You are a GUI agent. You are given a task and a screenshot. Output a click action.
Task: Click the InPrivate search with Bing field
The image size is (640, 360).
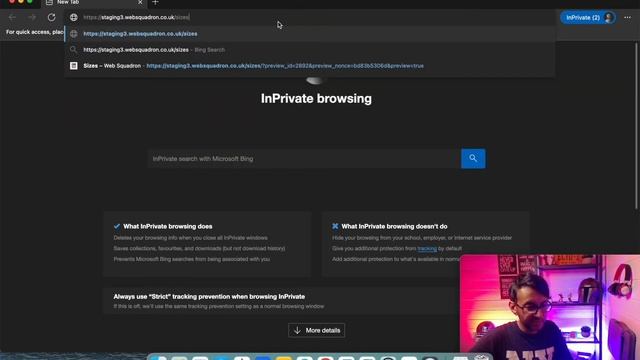tap(304, 159)
